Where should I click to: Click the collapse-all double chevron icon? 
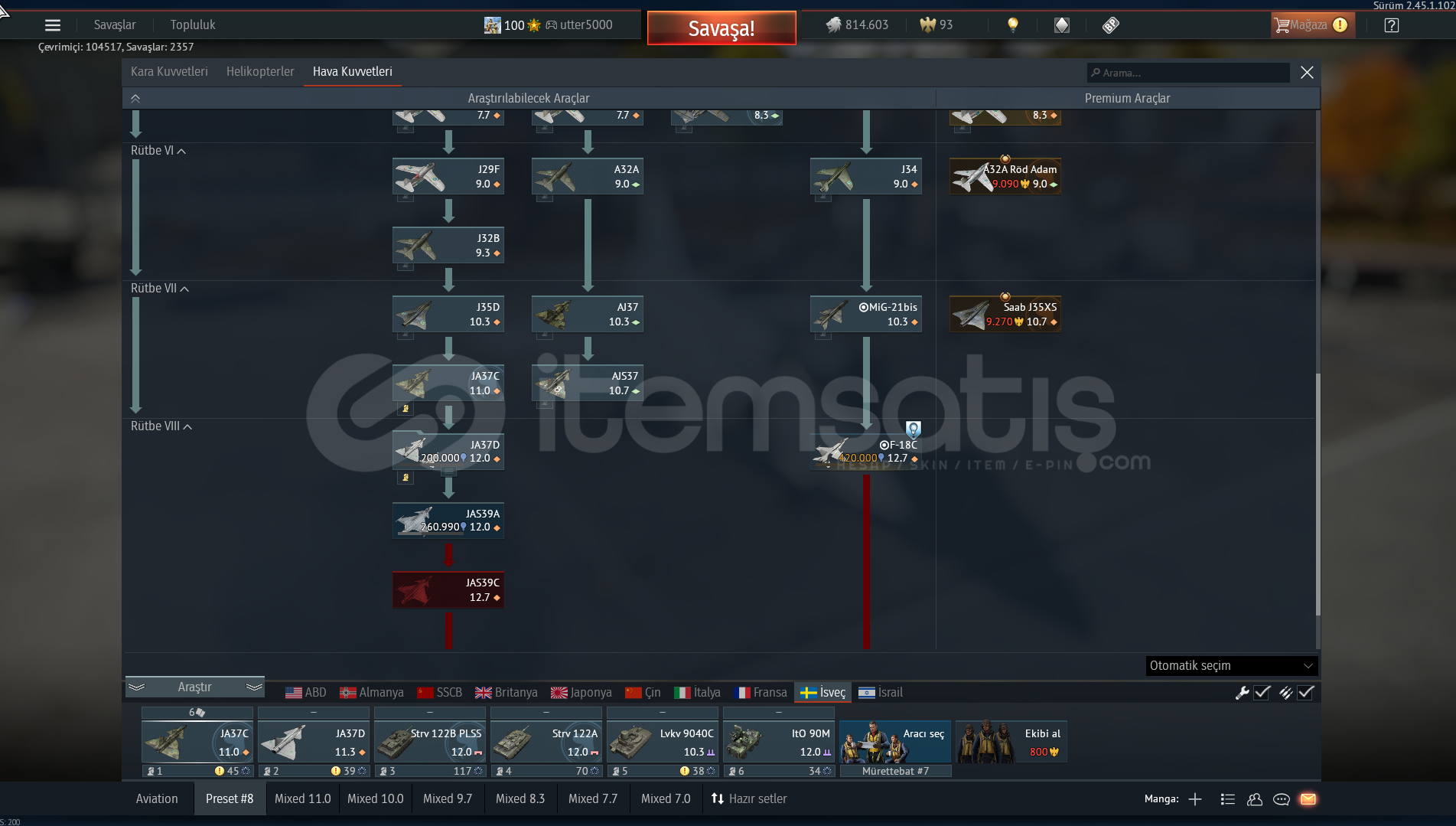pos(135,98)
